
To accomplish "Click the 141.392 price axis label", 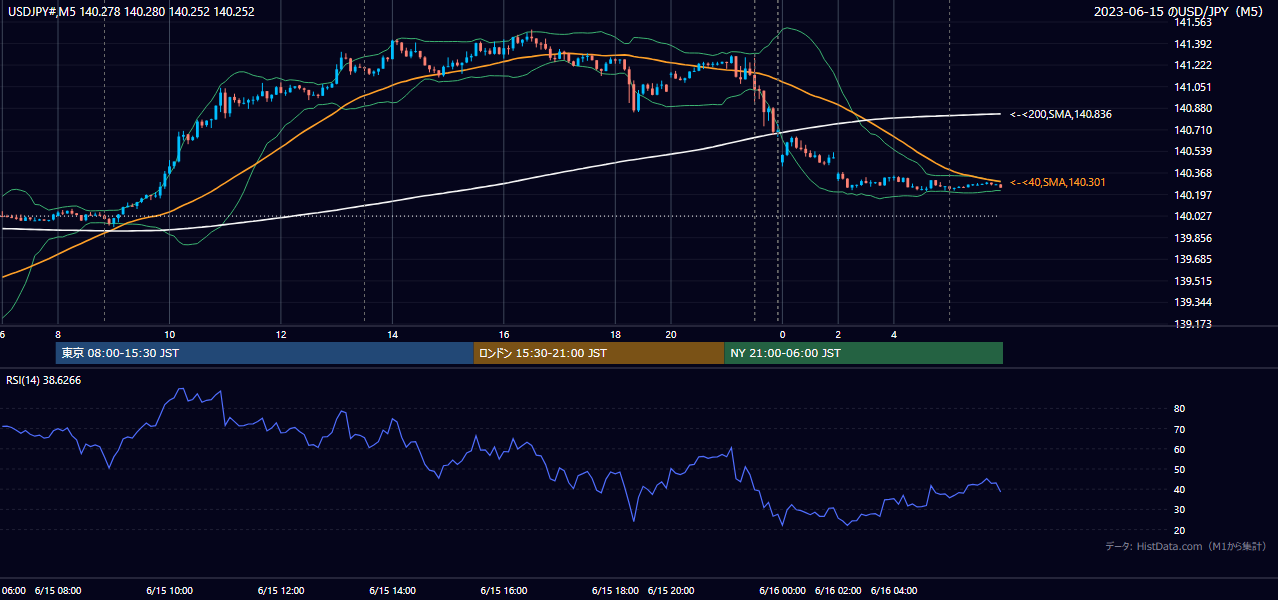I will coord(1193,44).
